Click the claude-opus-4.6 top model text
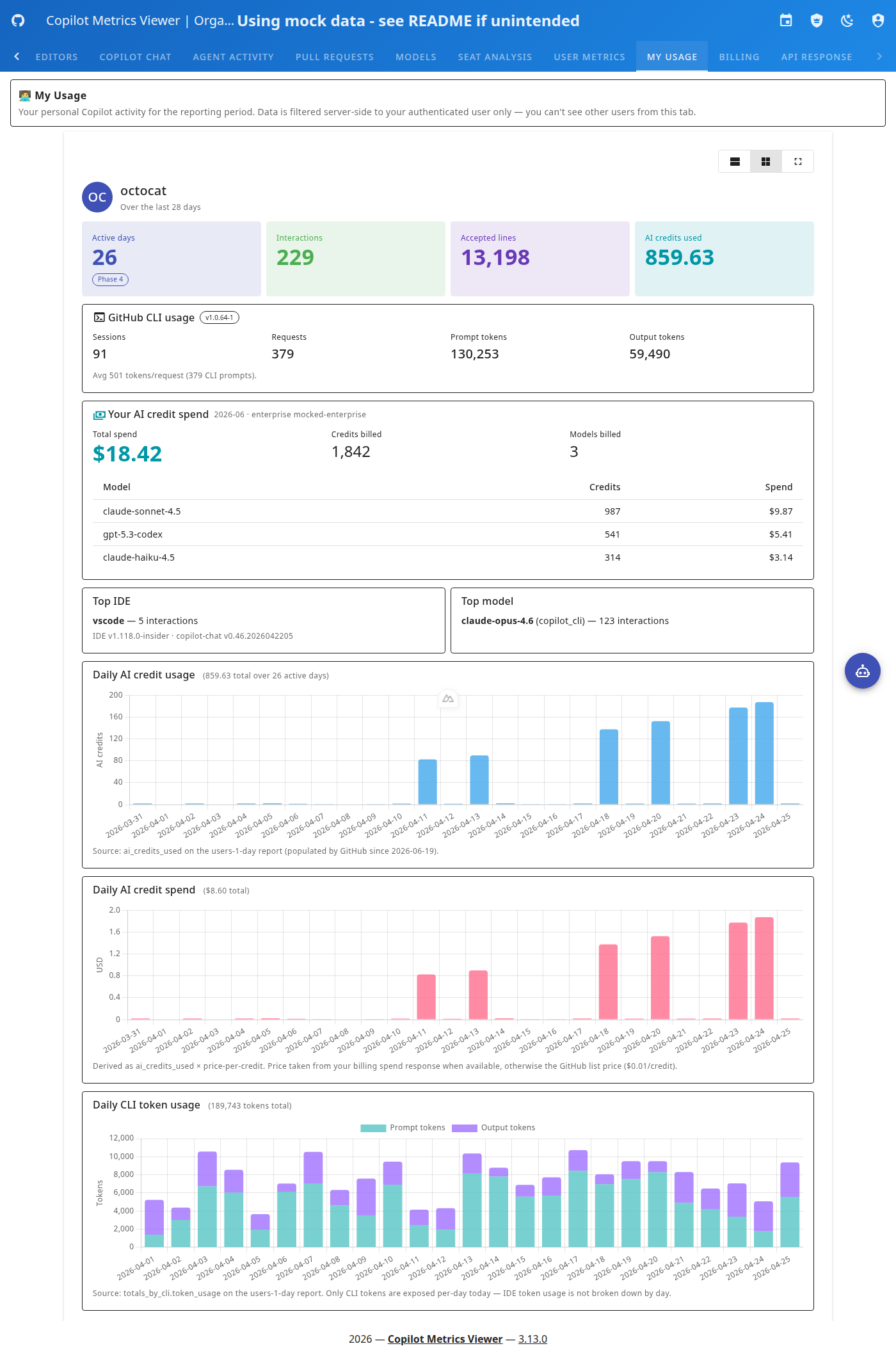 (x=497, y=621)
